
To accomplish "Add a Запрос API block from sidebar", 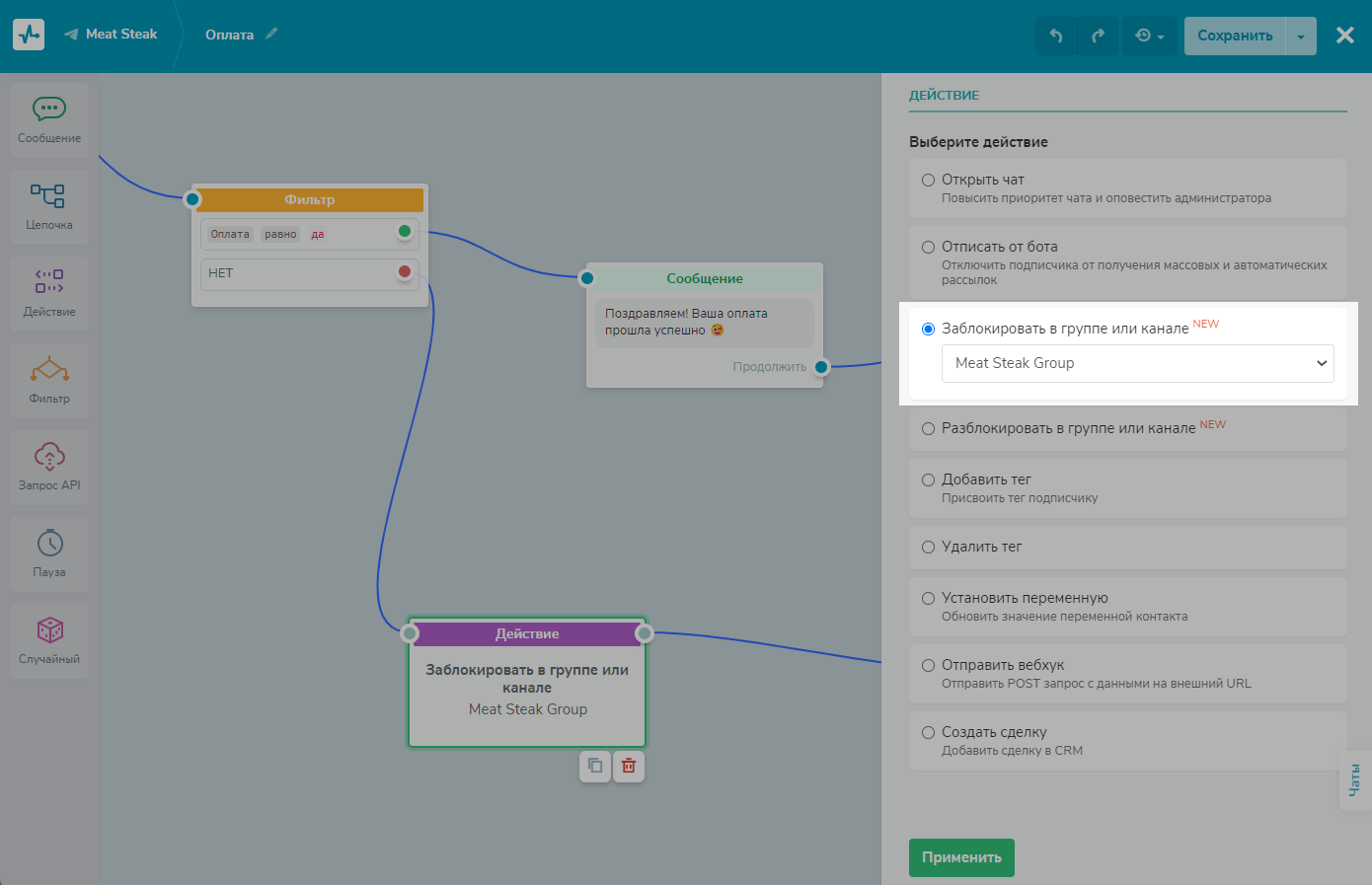I will (x=49, y=457).
